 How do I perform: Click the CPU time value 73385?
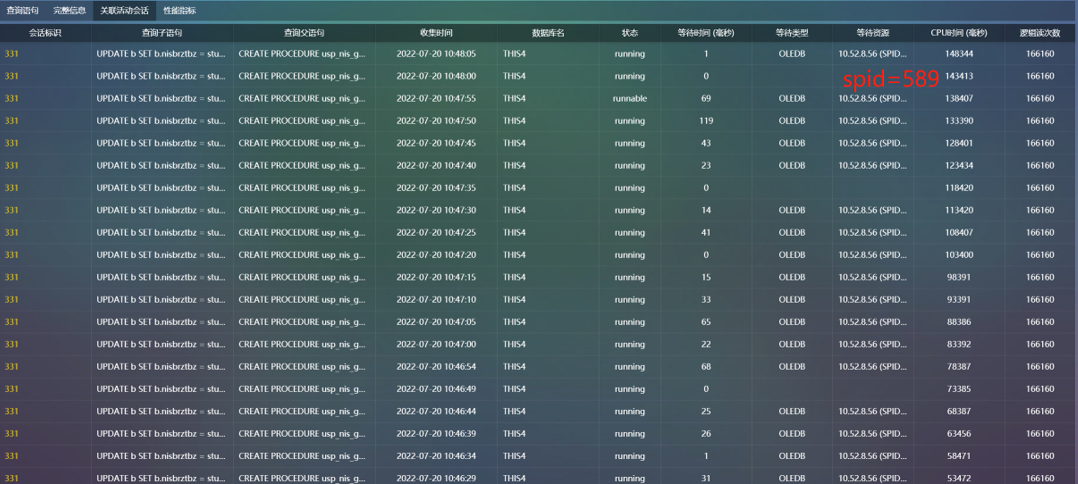point(959,388)
